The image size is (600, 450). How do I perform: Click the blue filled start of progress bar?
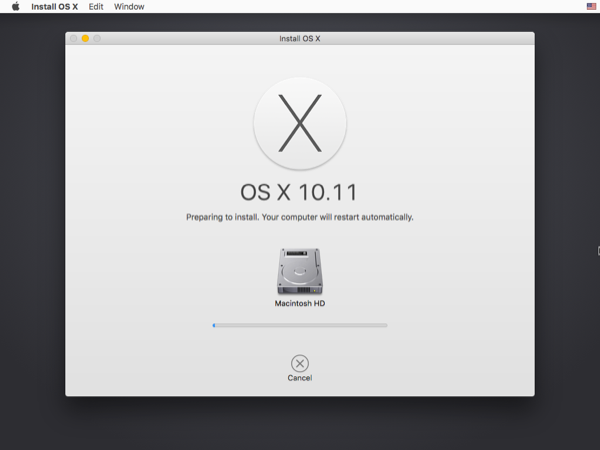click(x=214, y=325)
